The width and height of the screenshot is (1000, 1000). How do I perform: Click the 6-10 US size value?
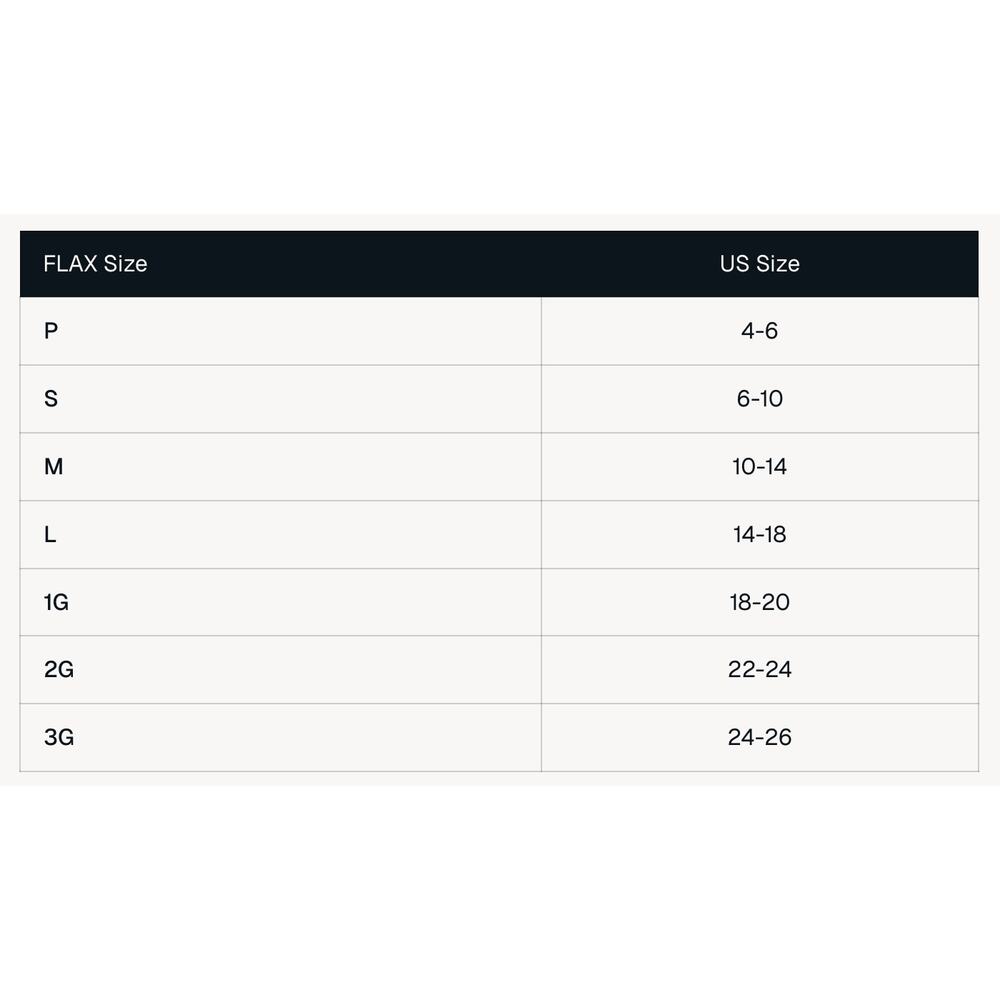pos(760,399)
